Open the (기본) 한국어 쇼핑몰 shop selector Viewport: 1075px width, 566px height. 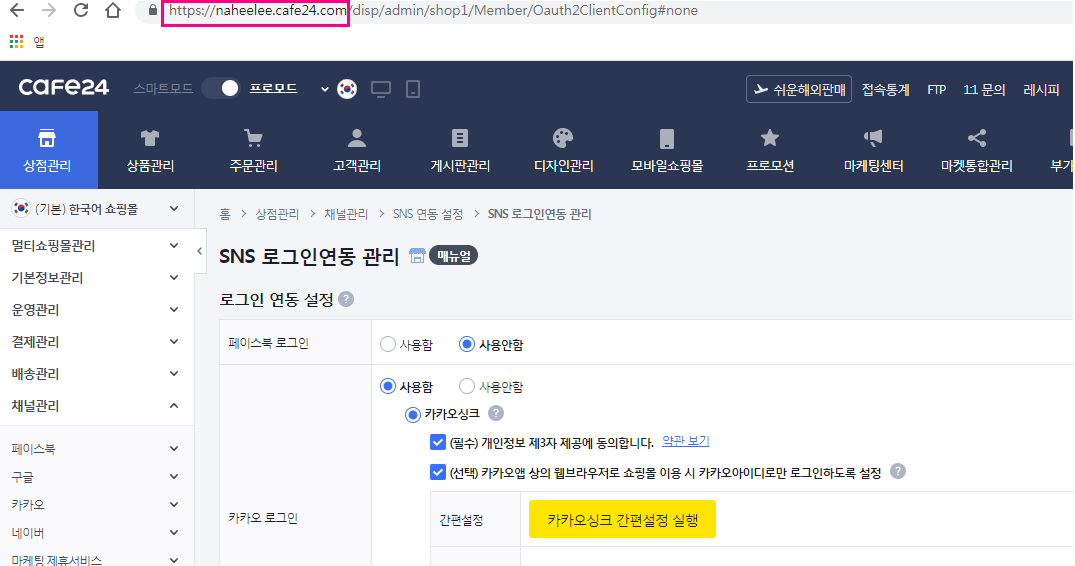(97, 208)
